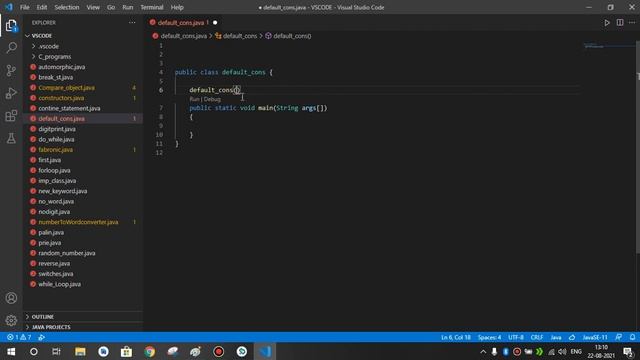Open the red recorder app on taskbar

(219, 351)
